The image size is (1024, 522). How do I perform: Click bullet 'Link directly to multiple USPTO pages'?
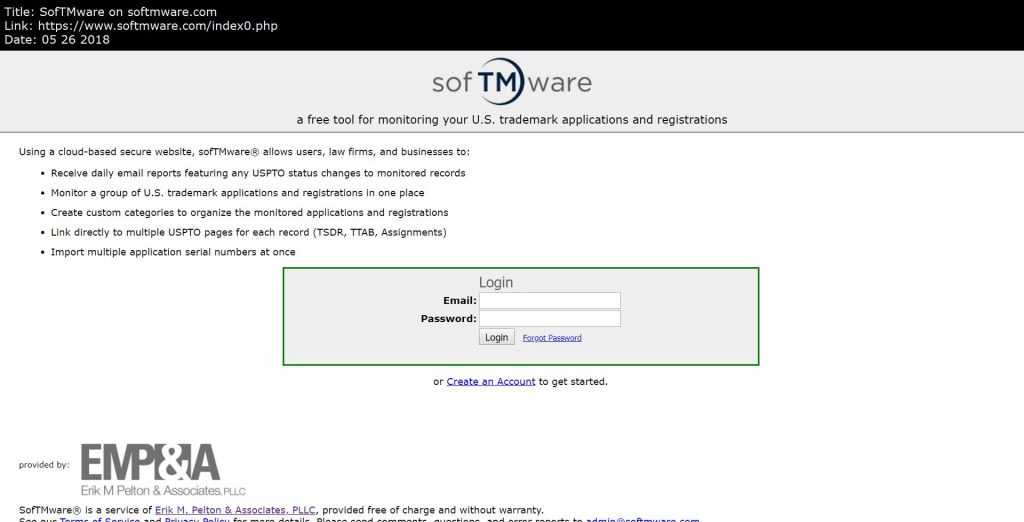[249, 232]
